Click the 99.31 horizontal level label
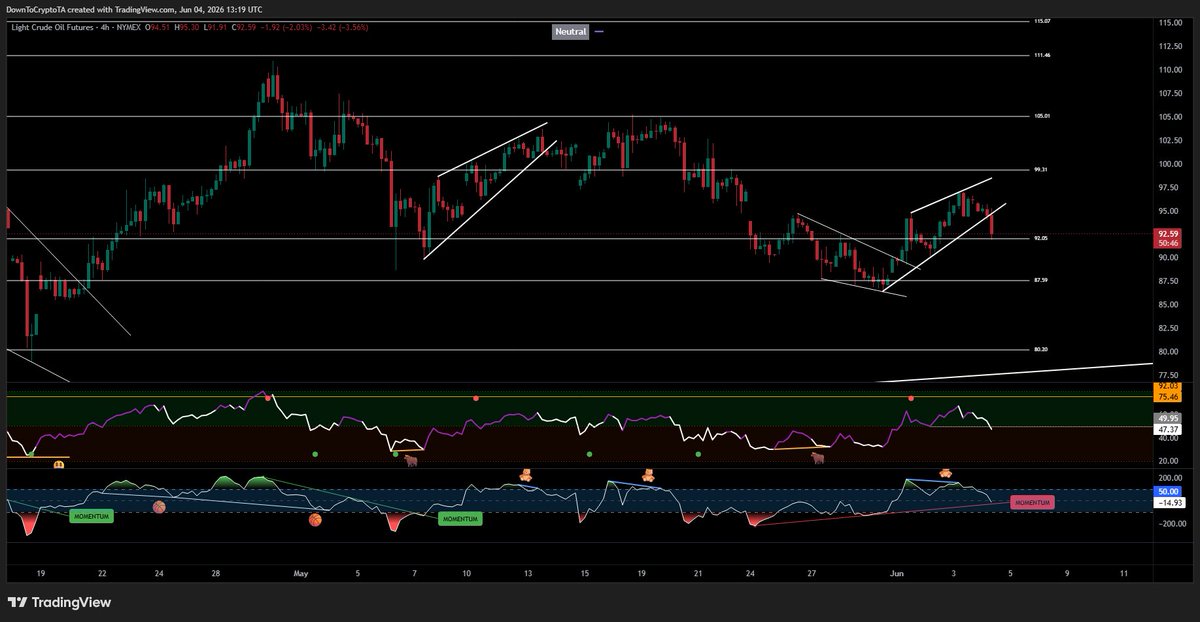 click(x=1041, y=170)
